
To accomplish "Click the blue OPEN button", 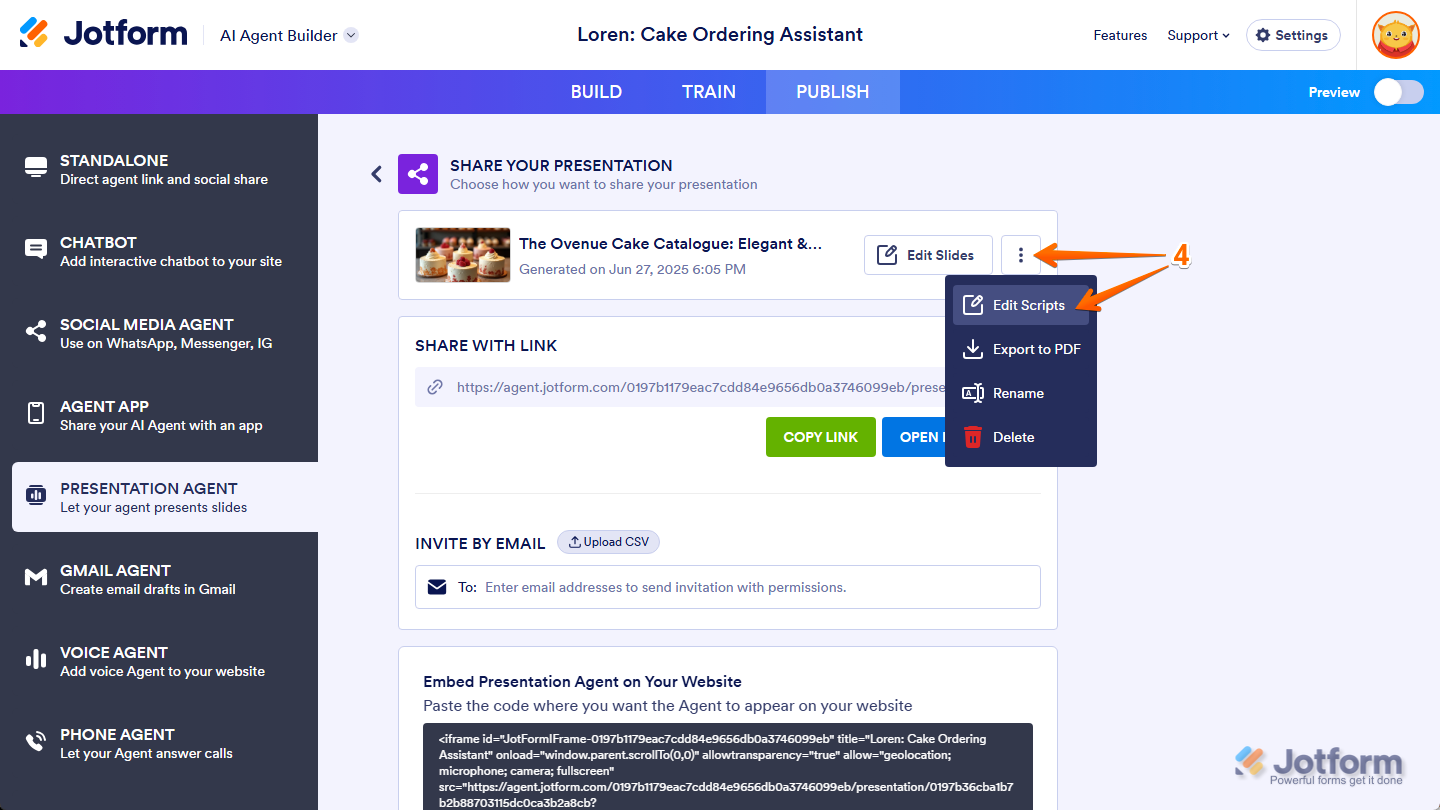I will 913,437.
